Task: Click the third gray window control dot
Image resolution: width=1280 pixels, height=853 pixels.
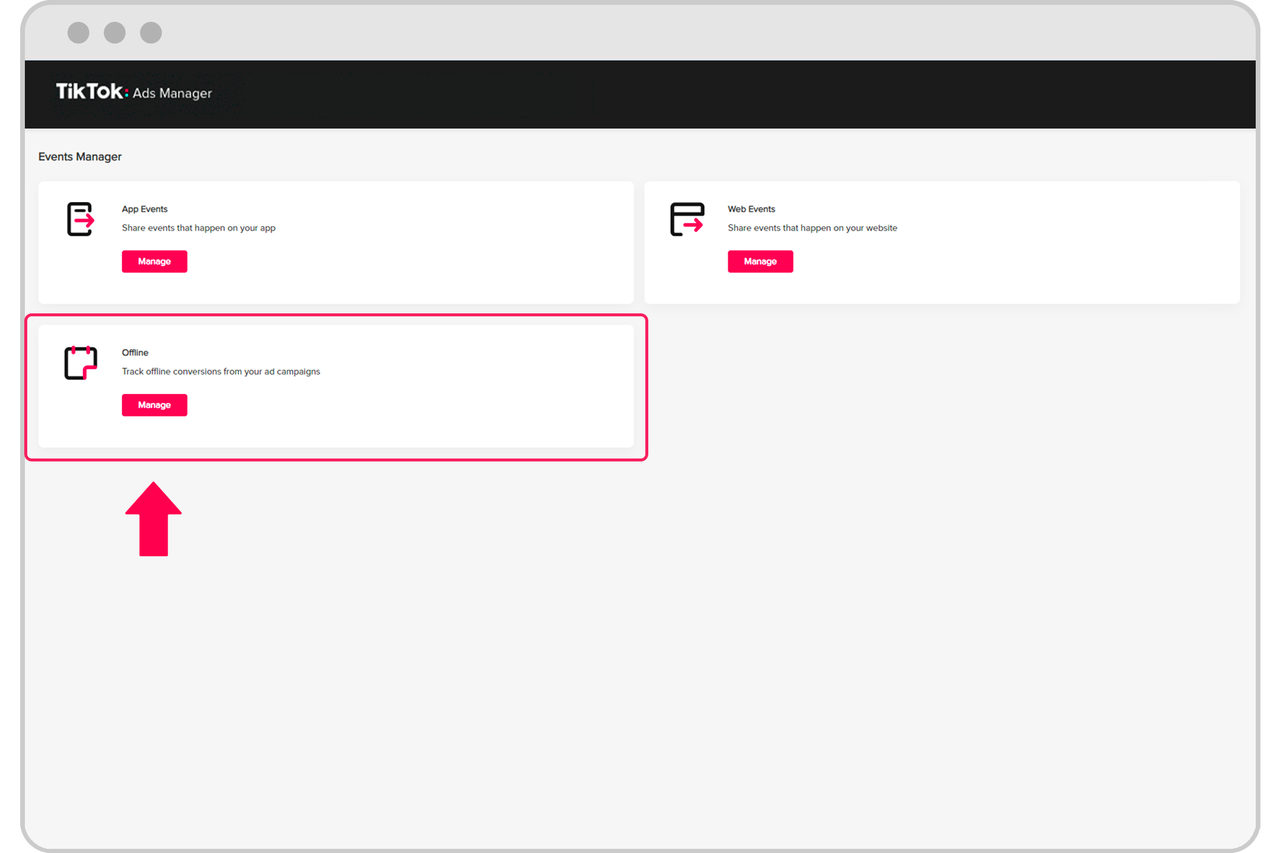Action: [x=150, y=32]
